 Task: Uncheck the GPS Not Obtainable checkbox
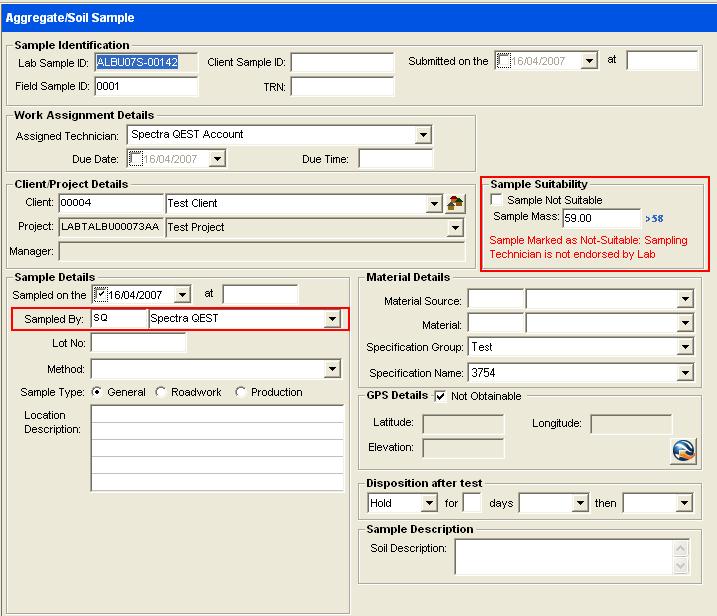[x=441, y=396]
